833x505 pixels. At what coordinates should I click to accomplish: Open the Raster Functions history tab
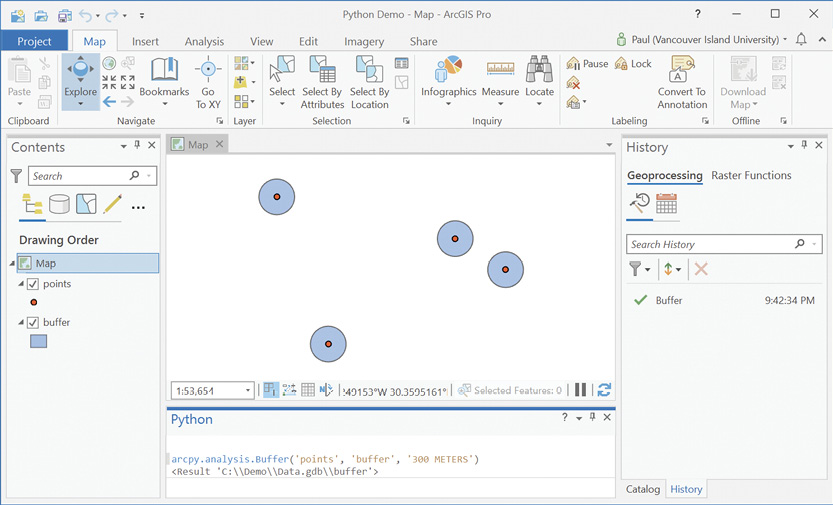pos(751,175)
